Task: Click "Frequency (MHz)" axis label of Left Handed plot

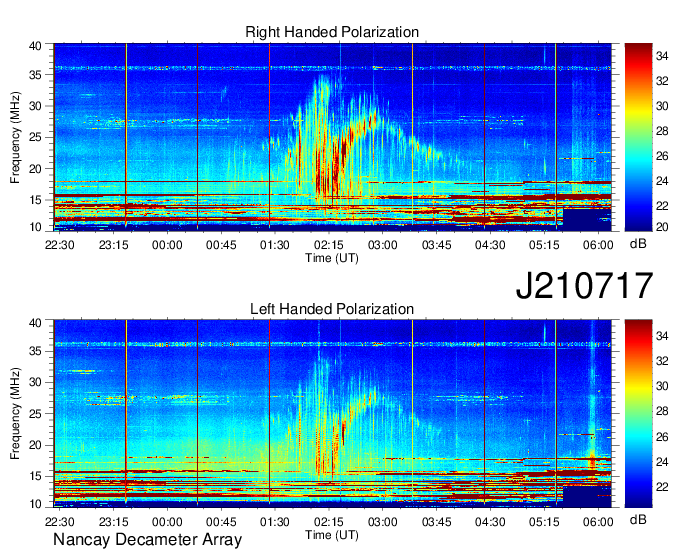Action: pyautogui.click(x=15, y=414)
